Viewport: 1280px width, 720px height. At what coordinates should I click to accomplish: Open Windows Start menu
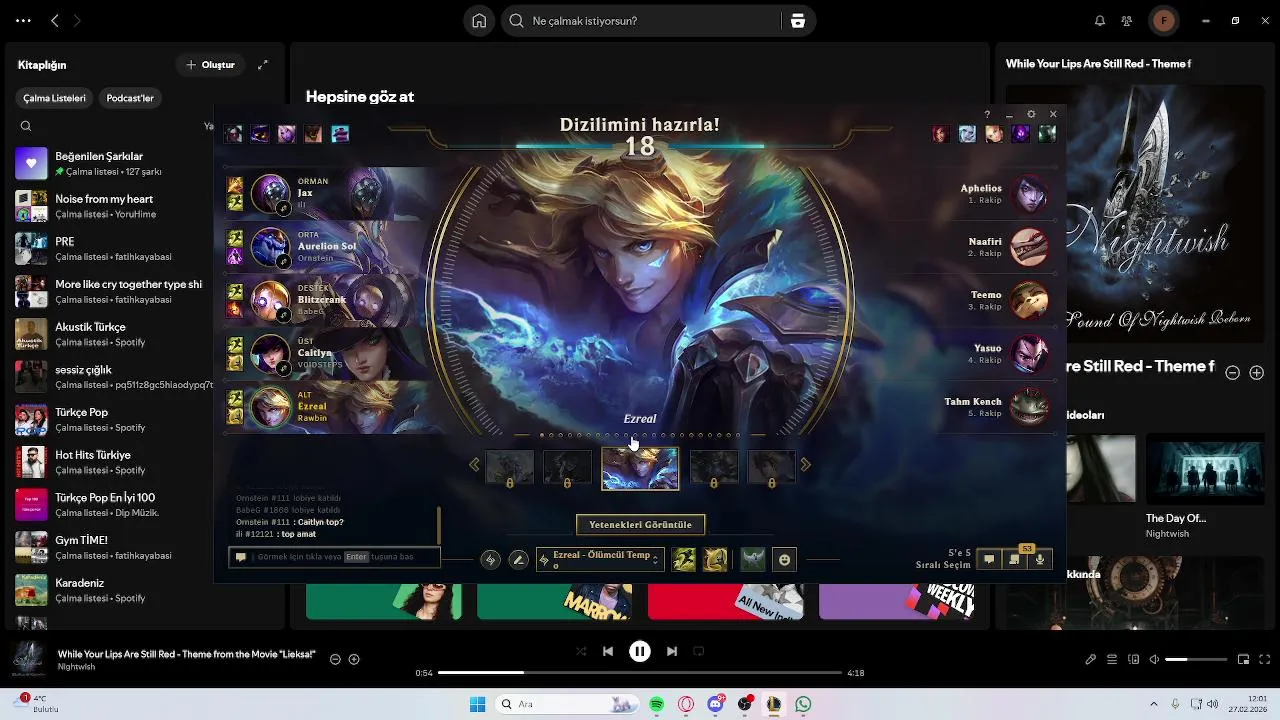point(477,704)
